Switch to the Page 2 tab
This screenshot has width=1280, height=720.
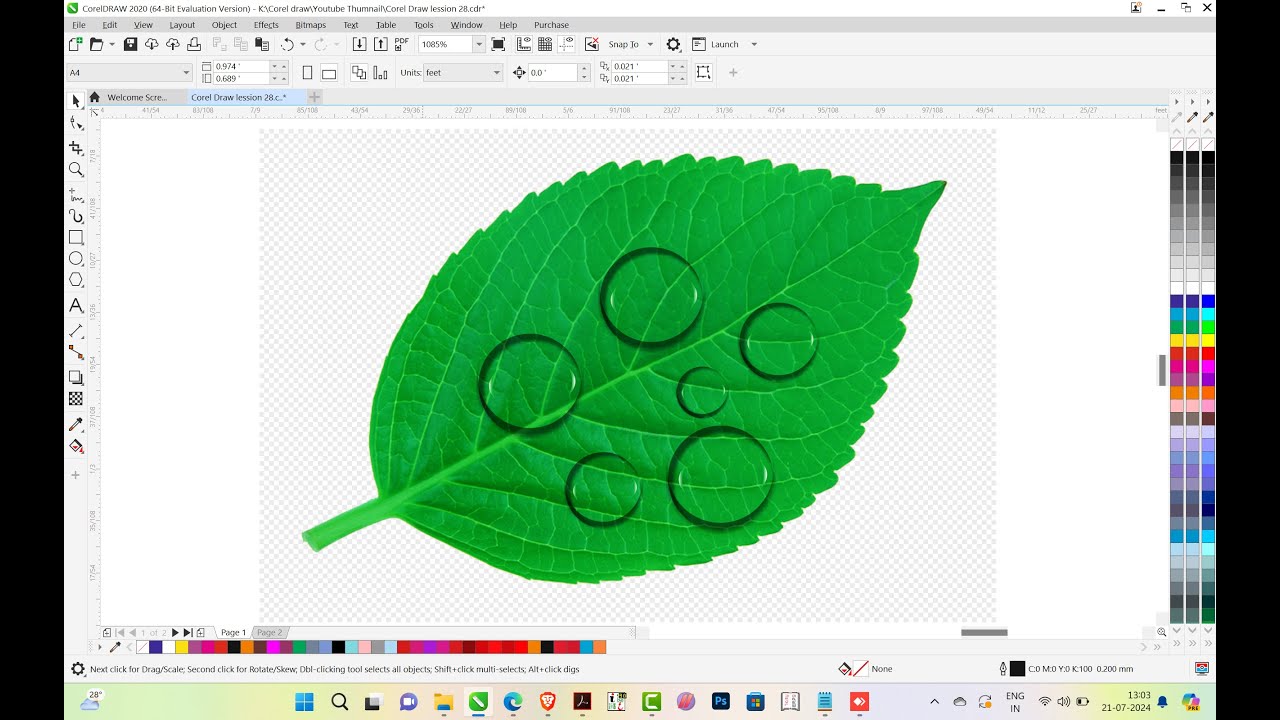pyautogui.click(x=268, y=633)
